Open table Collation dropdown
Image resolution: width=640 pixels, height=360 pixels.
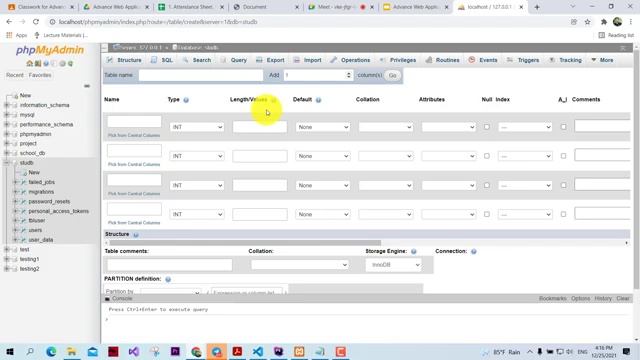300,265
